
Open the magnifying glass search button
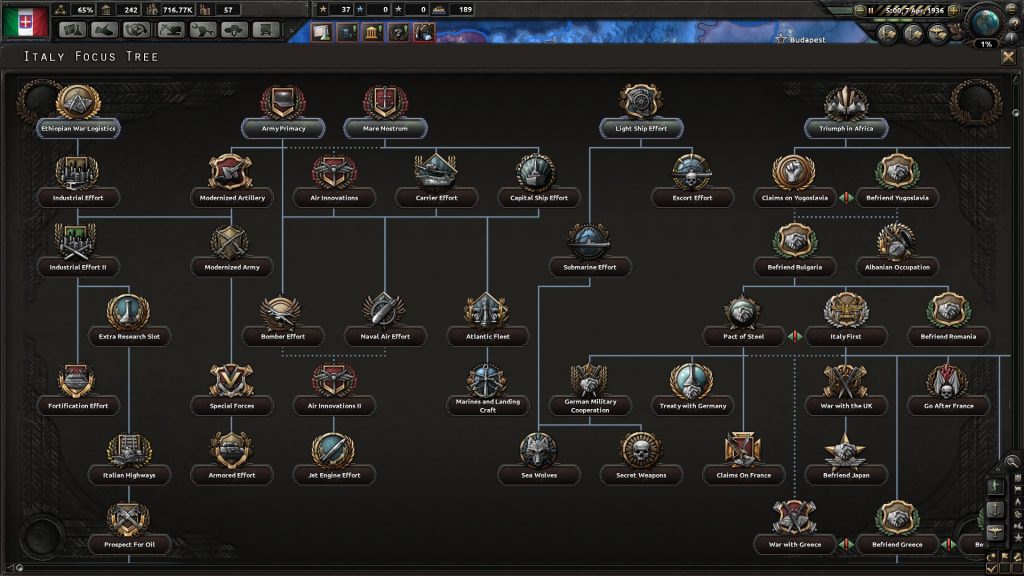[1011, 462]
